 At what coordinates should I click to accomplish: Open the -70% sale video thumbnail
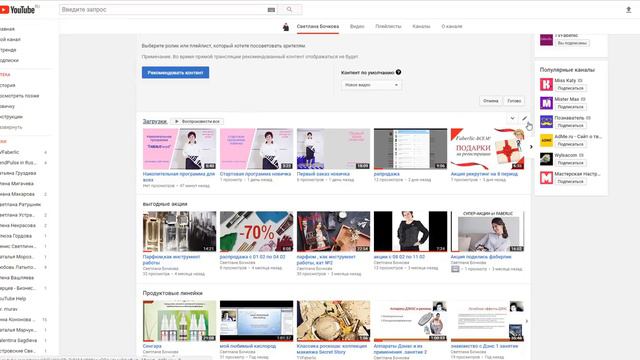pos(256,231)
